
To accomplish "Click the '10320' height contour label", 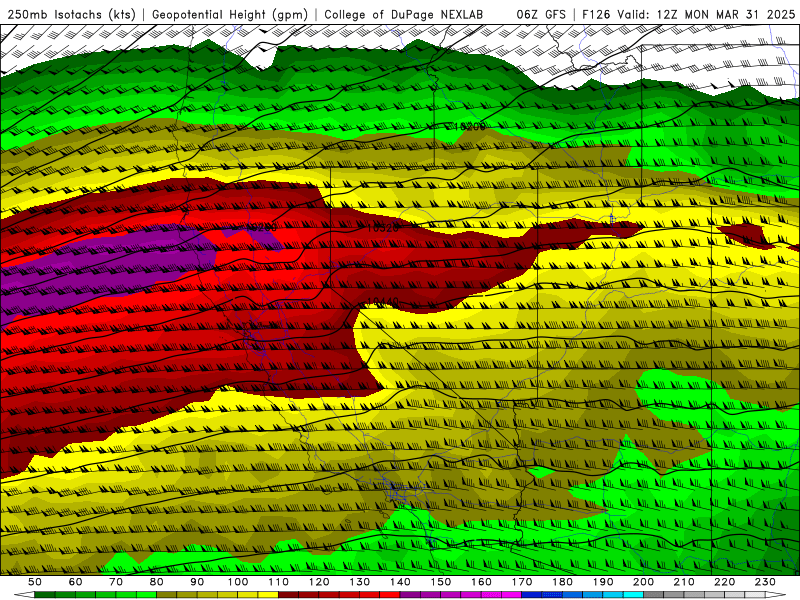I will (x=383, y=228).
